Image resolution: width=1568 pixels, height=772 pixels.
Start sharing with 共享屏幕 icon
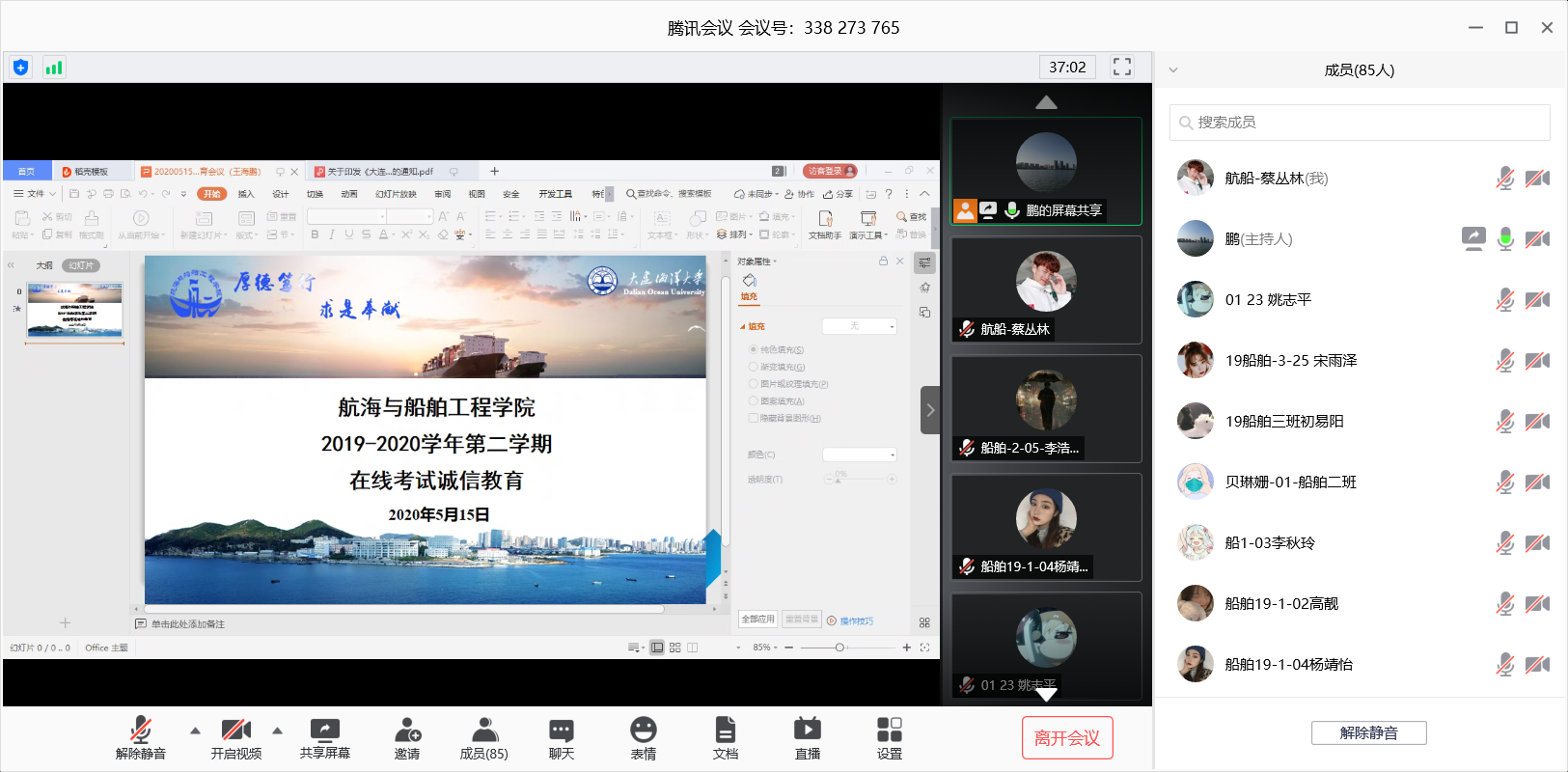click(324, 730)
